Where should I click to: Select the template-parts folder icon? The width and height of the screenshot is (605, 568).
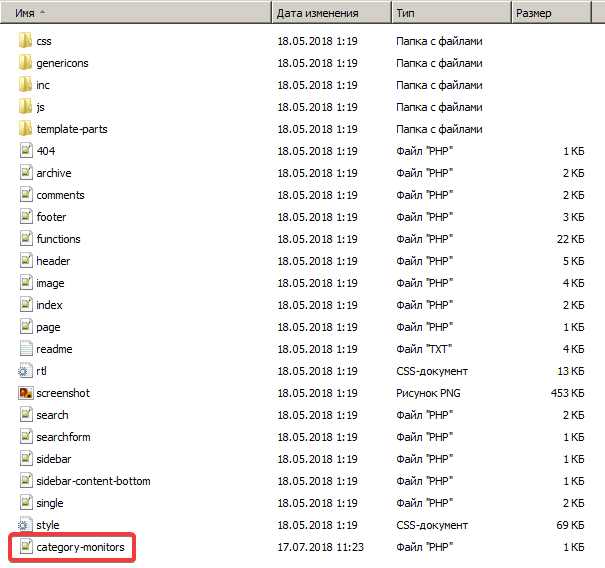[x=25, y=128]
